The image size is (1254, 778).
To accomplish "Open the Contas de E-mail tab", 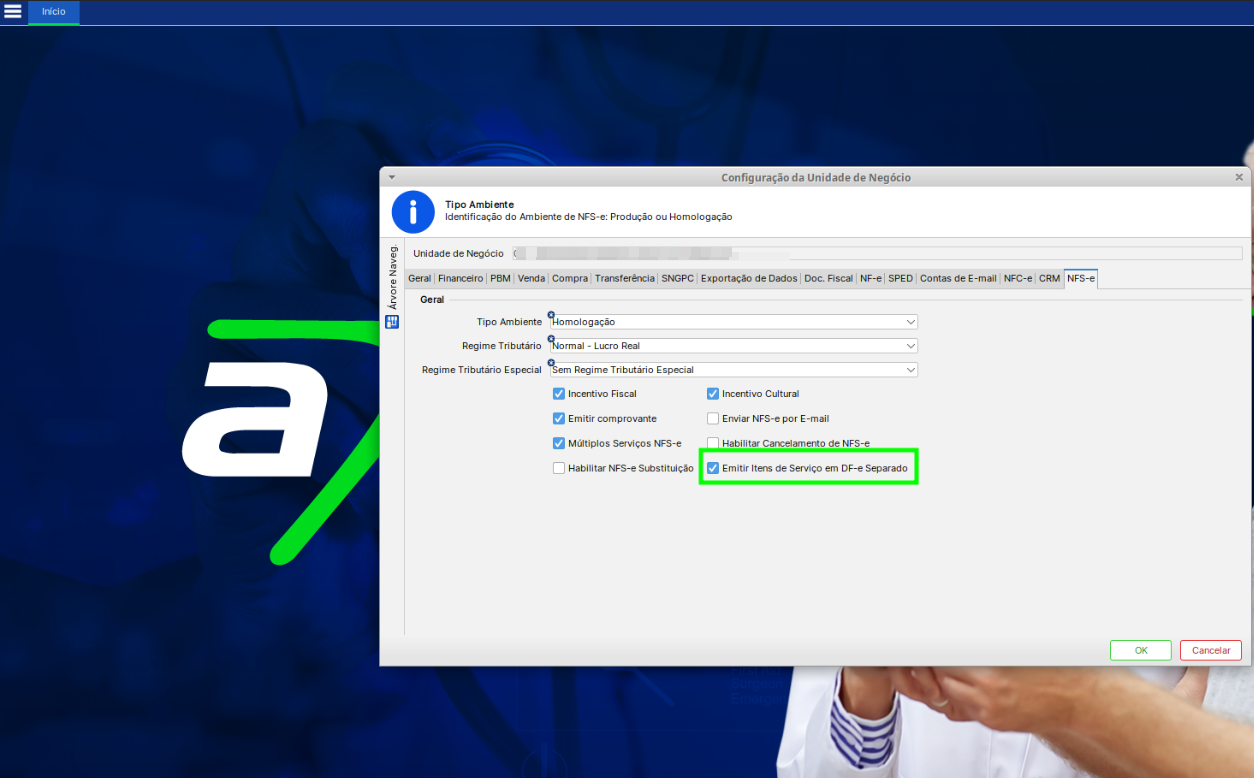I will 957,278.
